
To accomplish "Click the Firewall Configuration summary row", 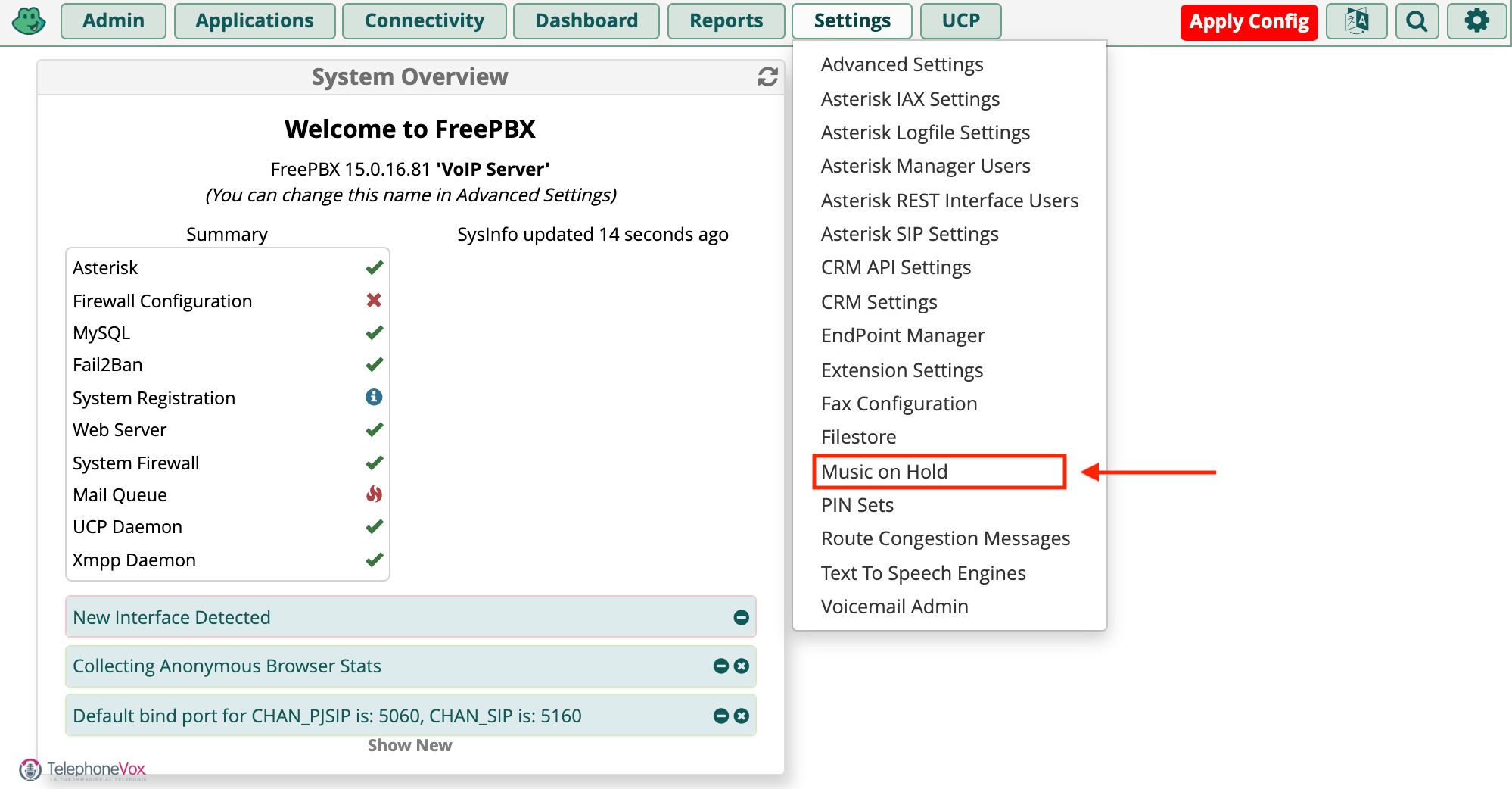I will coord(228,301).
